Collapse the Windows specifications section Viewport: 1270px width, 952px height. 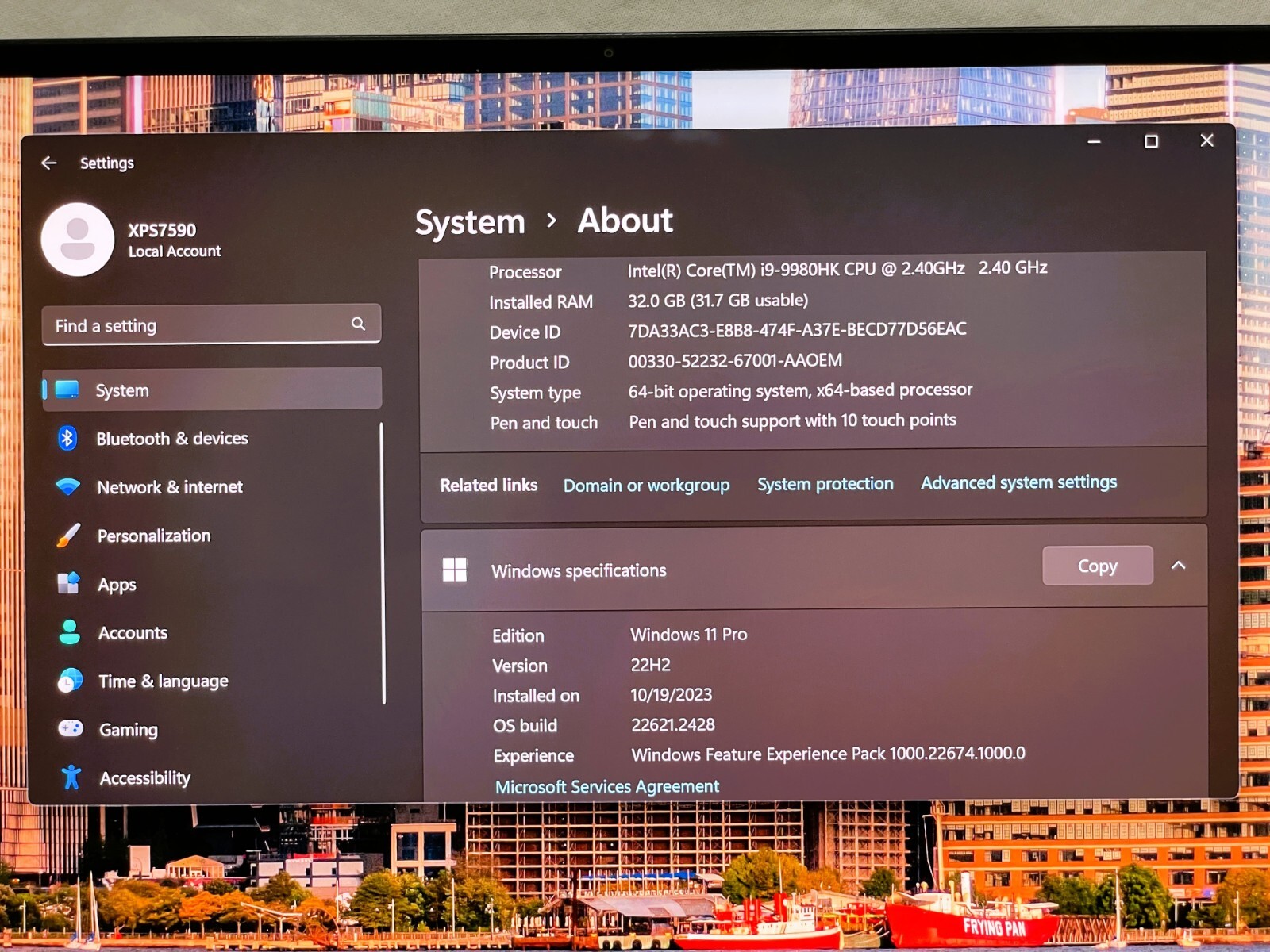[1179, 565]
